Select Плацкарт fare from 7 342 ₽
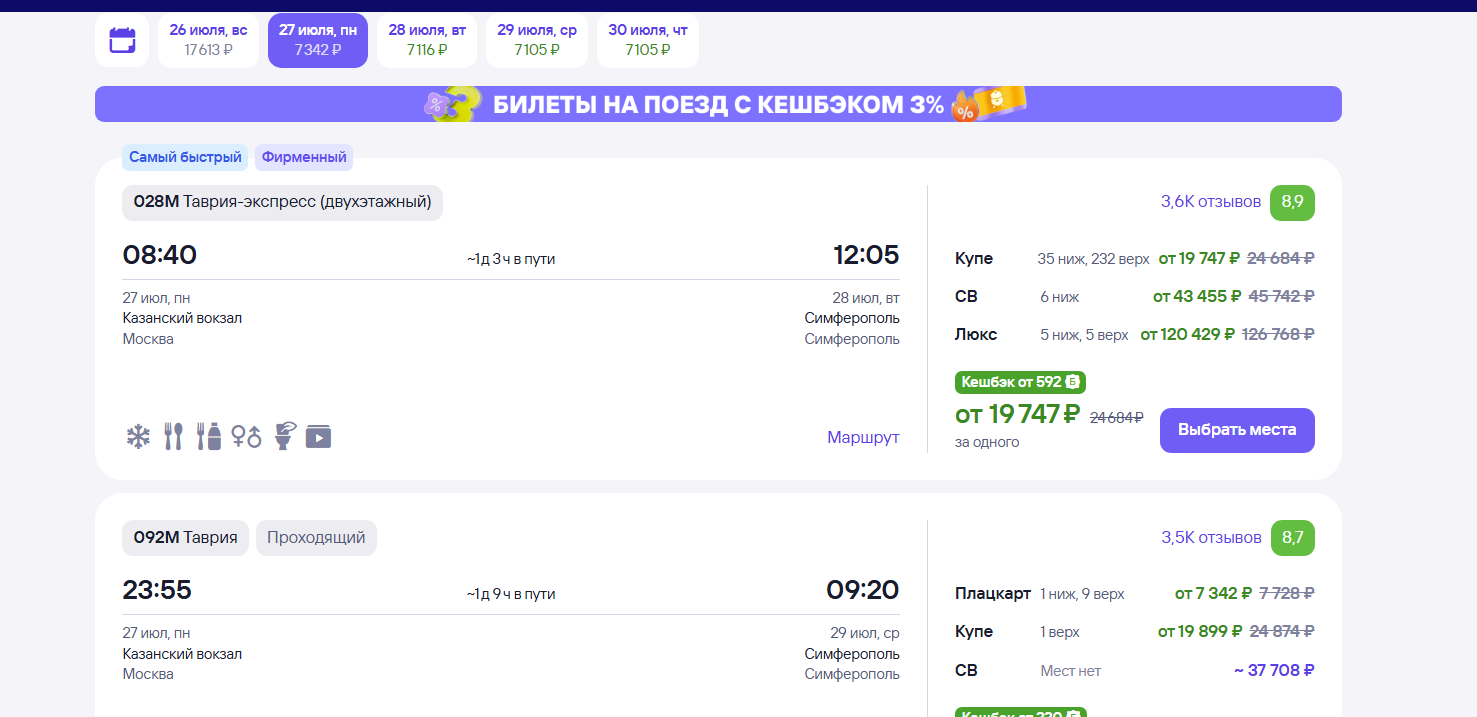The height and width of the screenshot is (717, 1477). click(1135, 593)
